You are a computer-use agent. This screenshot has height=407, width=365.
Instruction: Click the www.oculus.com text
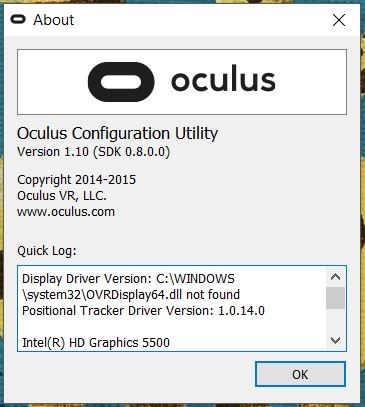(66, 212)
